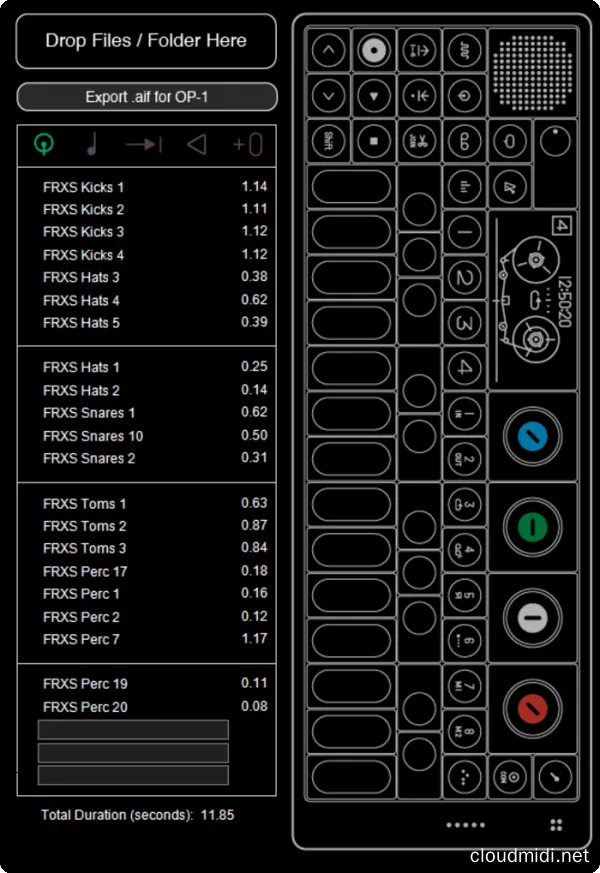Click the Drop Files / Folder Here area
600x873 pixels.
pyautogui.click(x=147, y=41)
